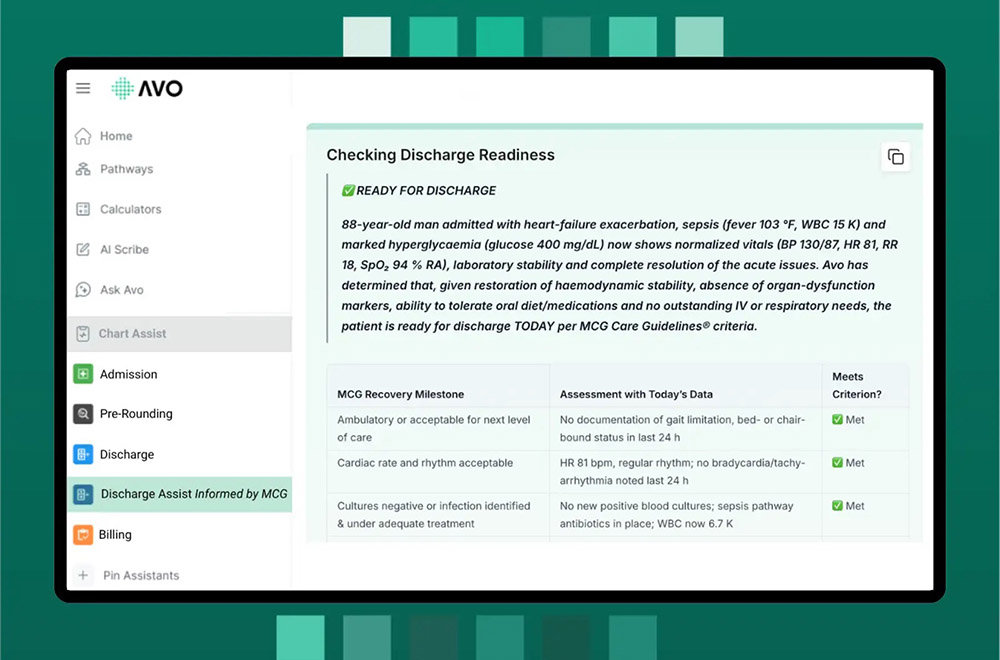Click the Chart Assist clipboard icon

click(83, 334)
